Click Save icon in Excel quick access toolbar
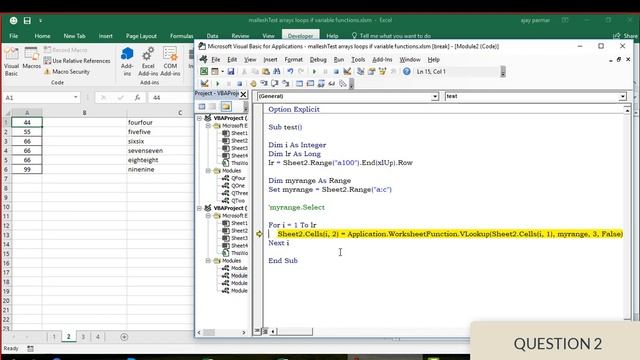This screenshot has width=640, height=360. [x=27, y=20]
